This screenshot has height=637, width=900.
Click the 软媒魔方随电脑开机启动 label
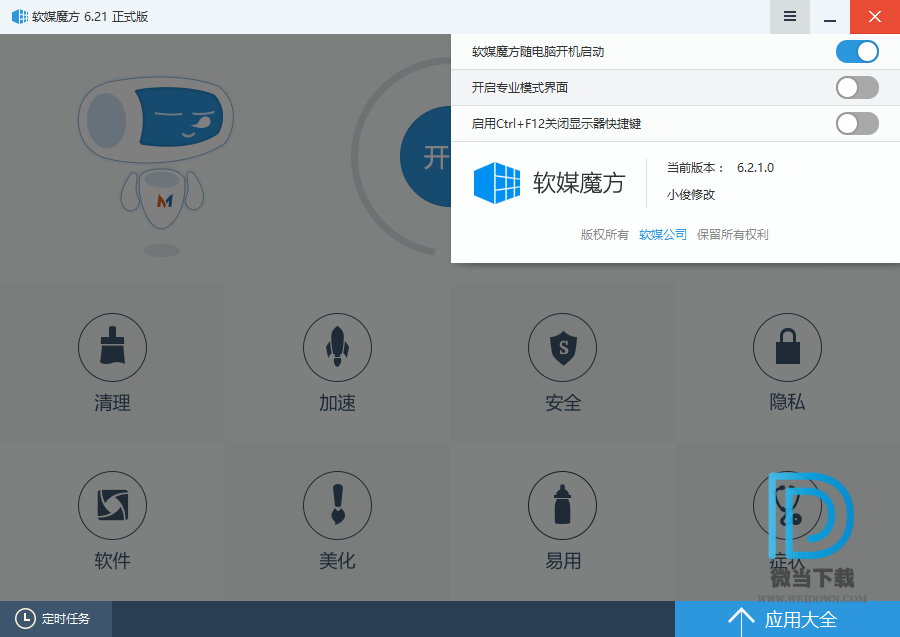538,52
